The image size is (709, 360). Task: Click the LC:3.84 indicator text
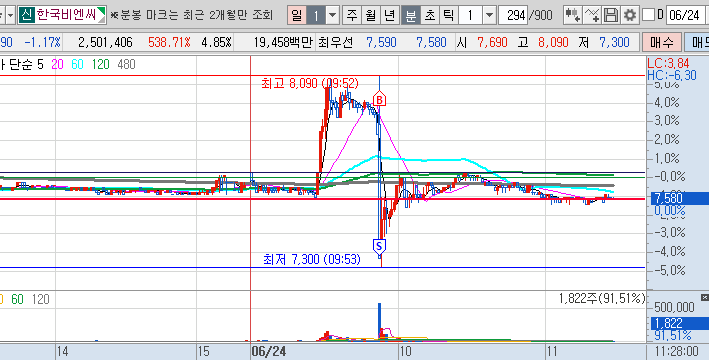click(668, 63)
